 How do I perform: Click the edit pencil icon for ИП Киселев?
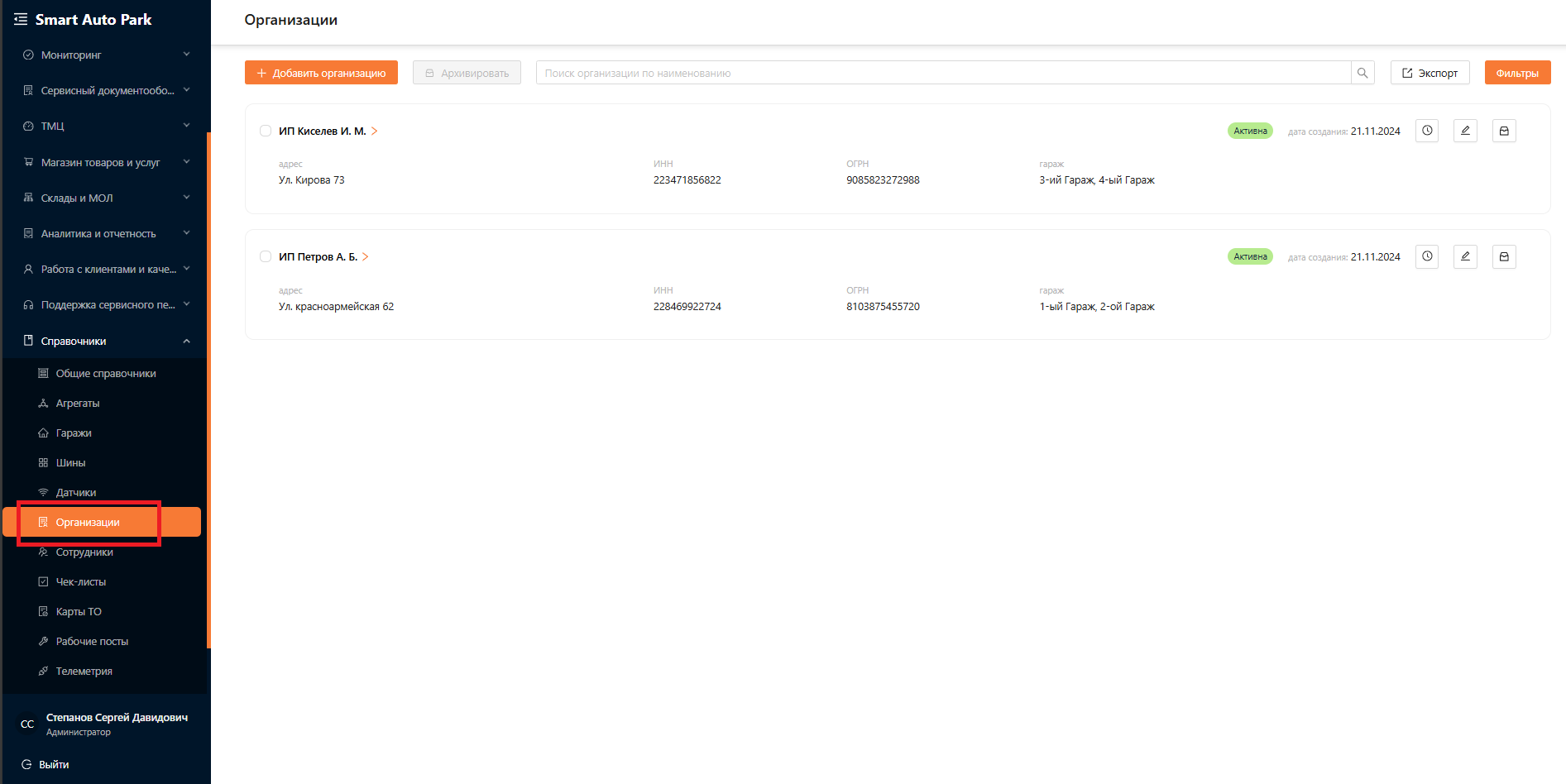tap(1465, 131)
